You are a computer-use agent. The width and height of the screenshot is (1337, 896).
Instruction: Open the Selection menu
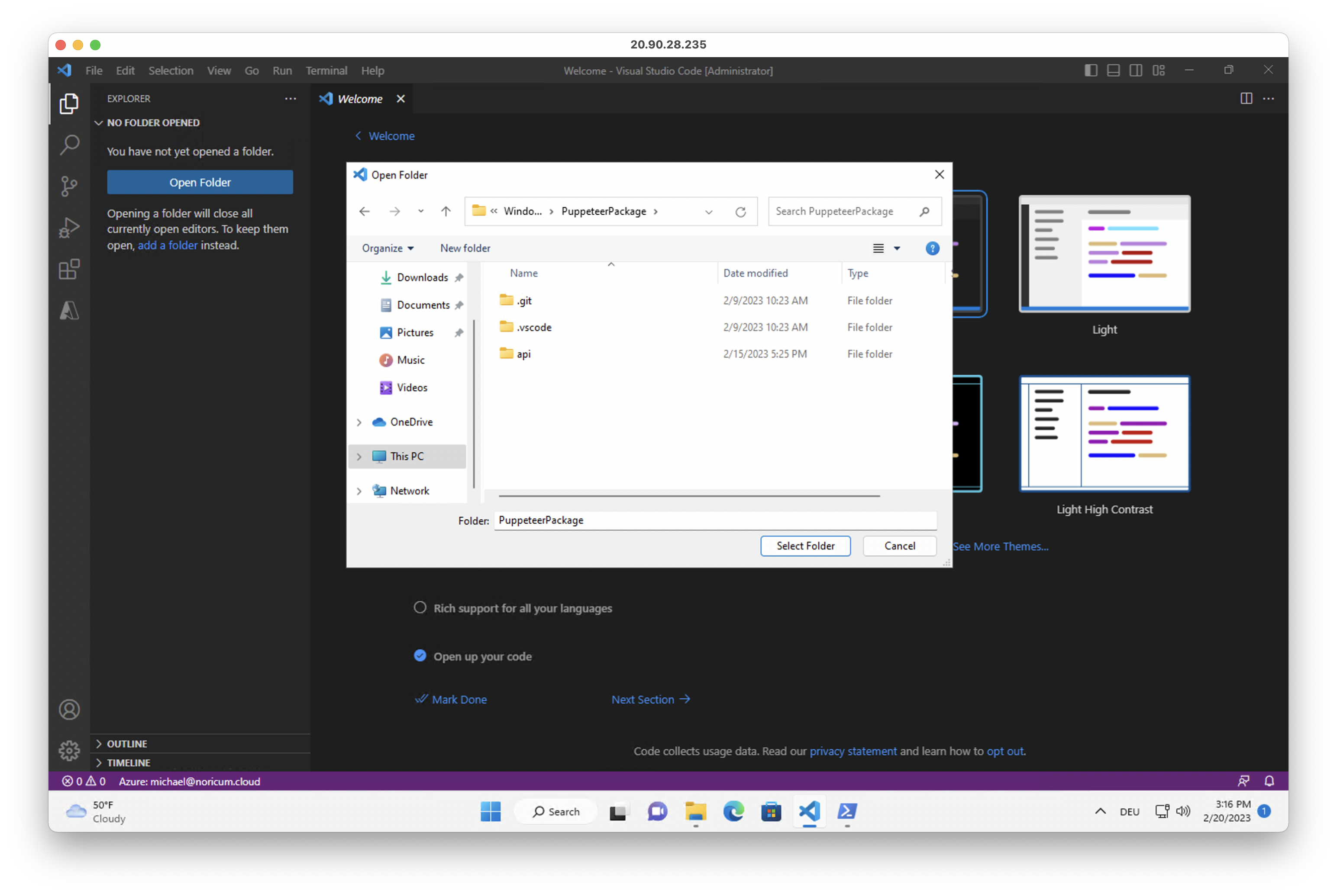(x=171, y=71)
